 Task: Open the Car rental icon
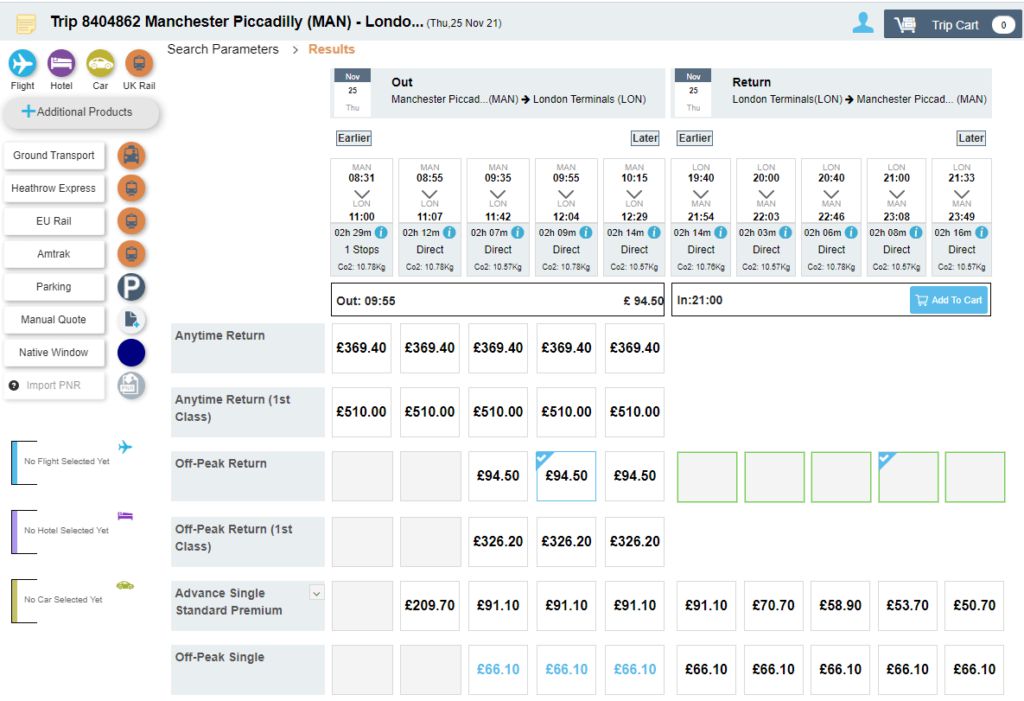100,64
